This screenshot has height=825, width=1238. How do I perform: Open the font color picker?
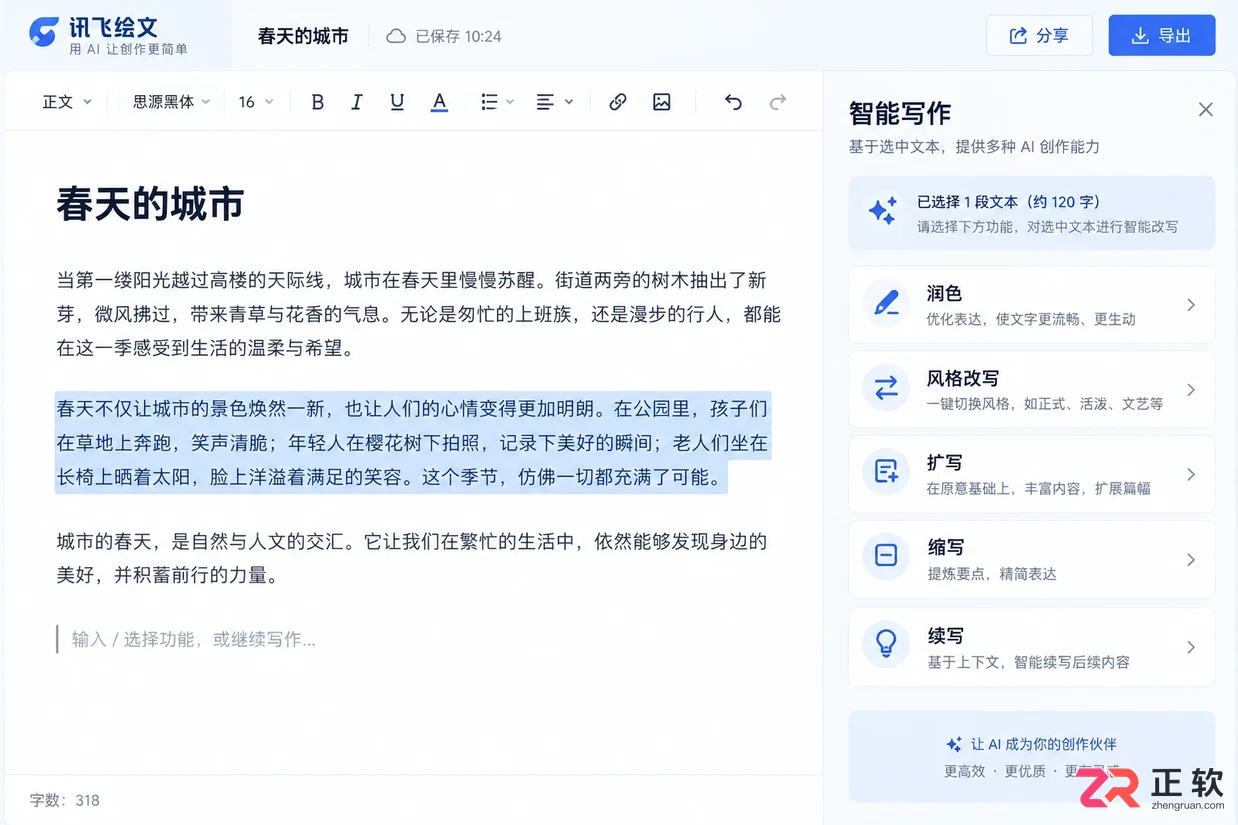(x=439, y=102)
